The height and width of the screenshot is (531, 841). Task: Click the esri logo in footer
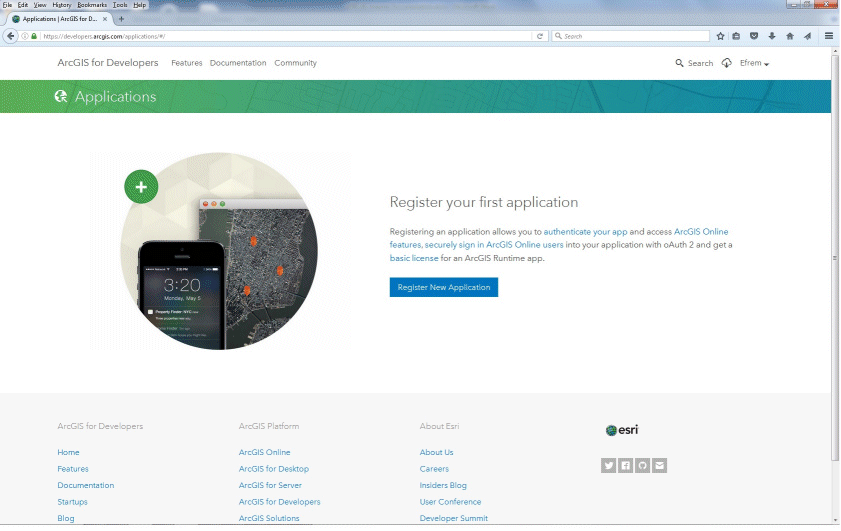pyautogui.click(x=622, y=430)
